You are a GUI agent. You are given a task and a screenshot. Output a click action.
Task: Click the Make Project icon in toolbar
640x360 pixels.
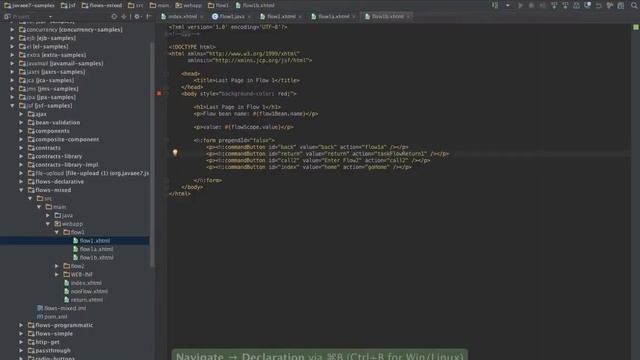click(495, 5)
